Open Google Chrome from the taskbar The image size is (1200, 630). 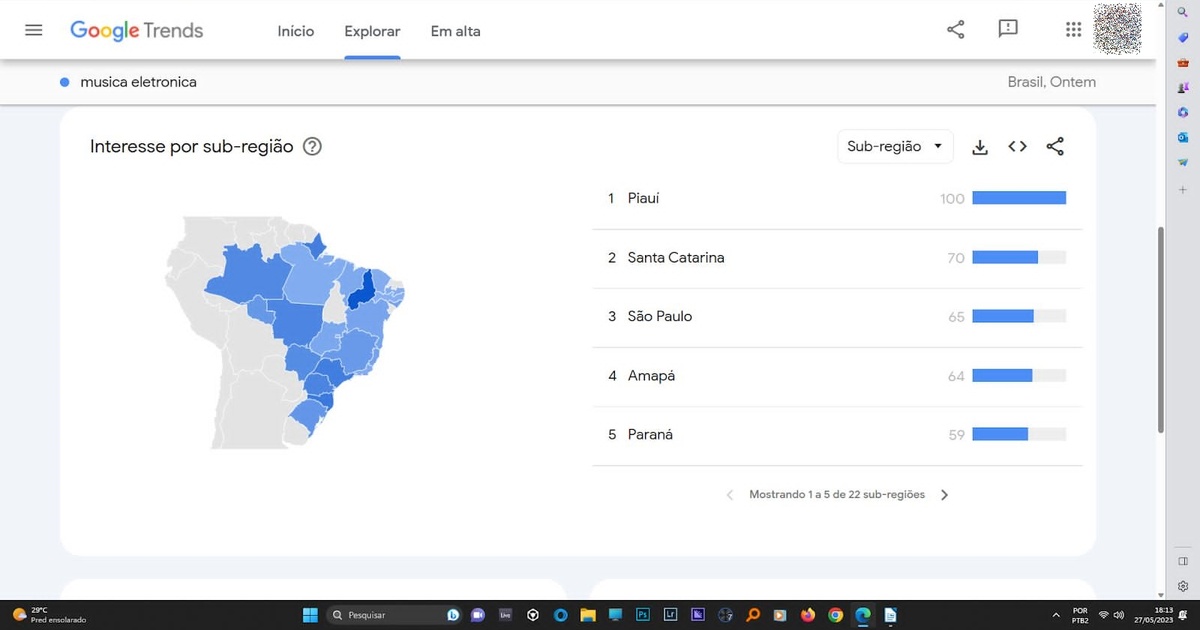tap(835, 615)
